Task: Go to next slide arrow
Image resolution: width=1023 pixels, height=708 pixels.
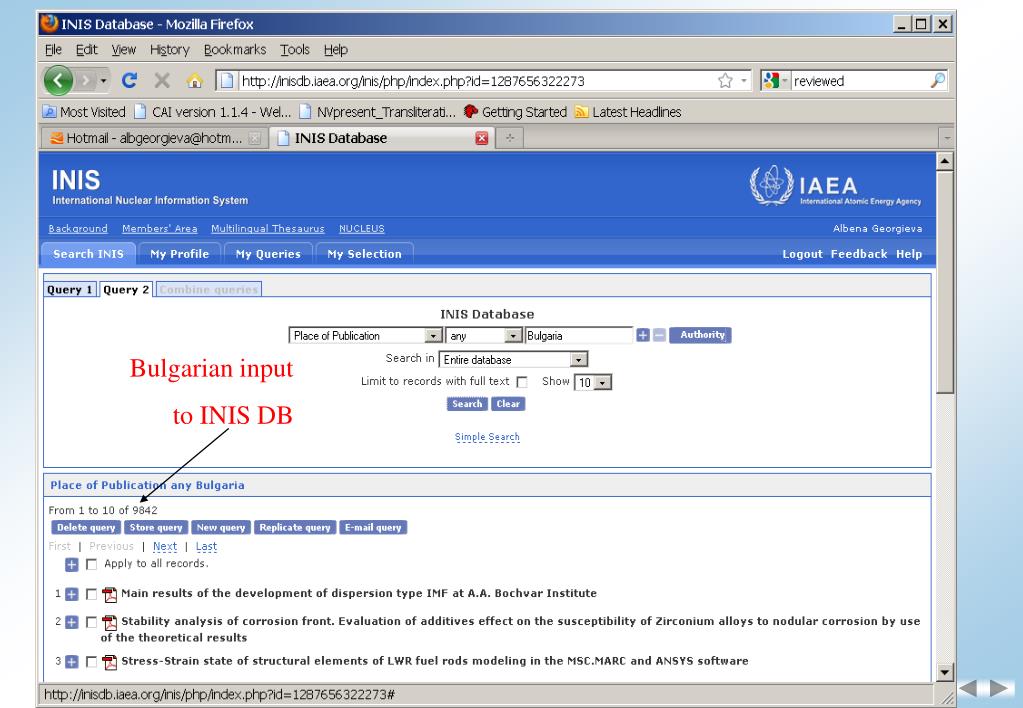Action: [x=999, y=688]
